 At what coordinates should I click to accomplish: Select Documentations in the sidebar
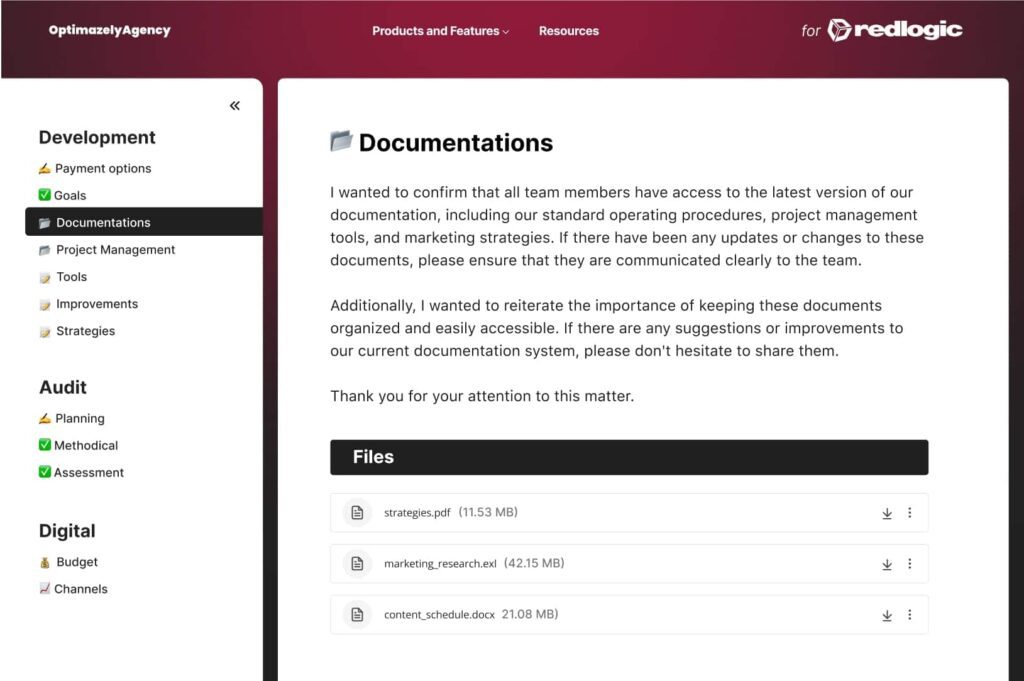tap(144, 222)
